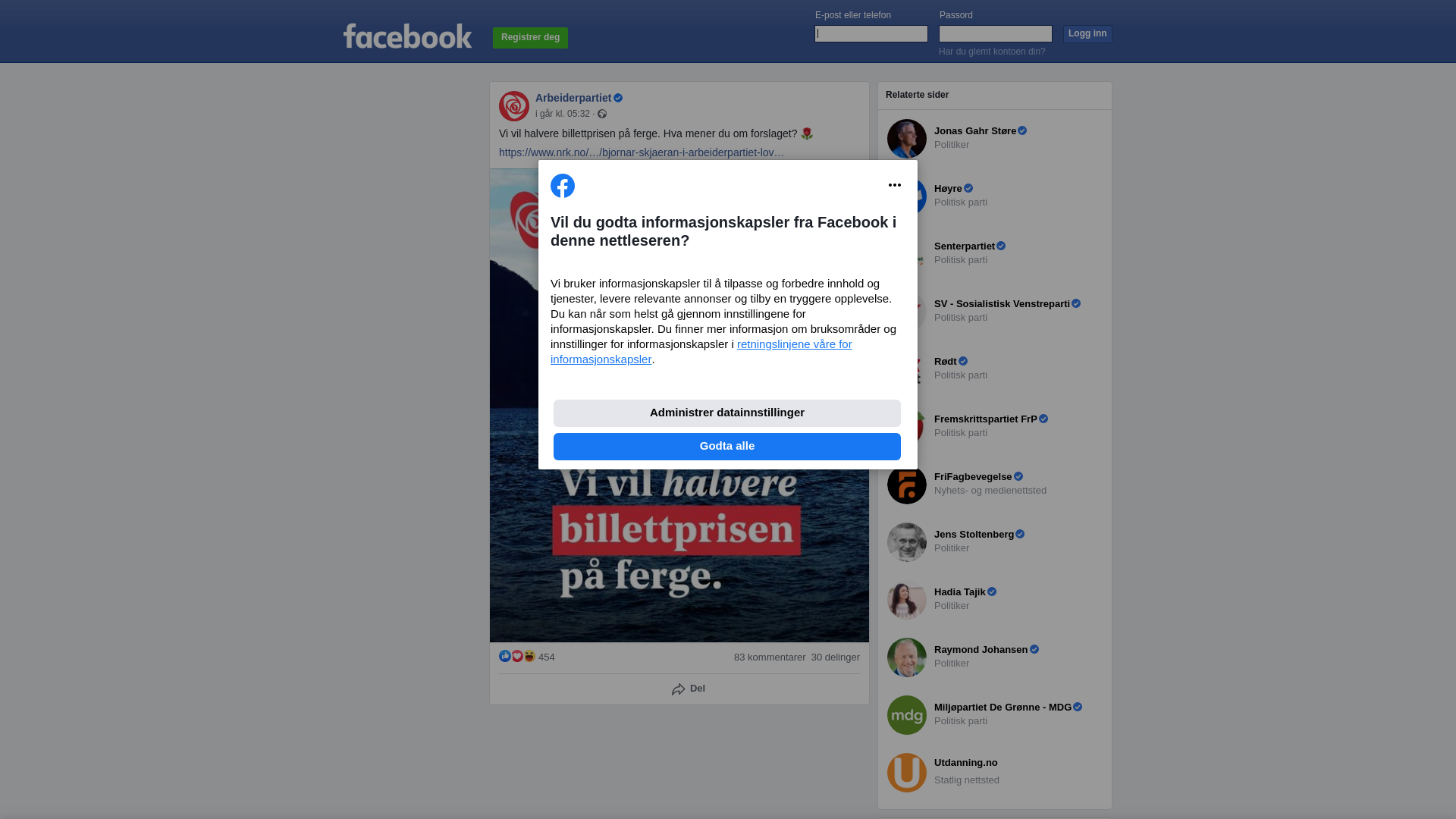1456x819 pixels.
Task: Click the Facebook logo in header
Action: tap(407, 36)
